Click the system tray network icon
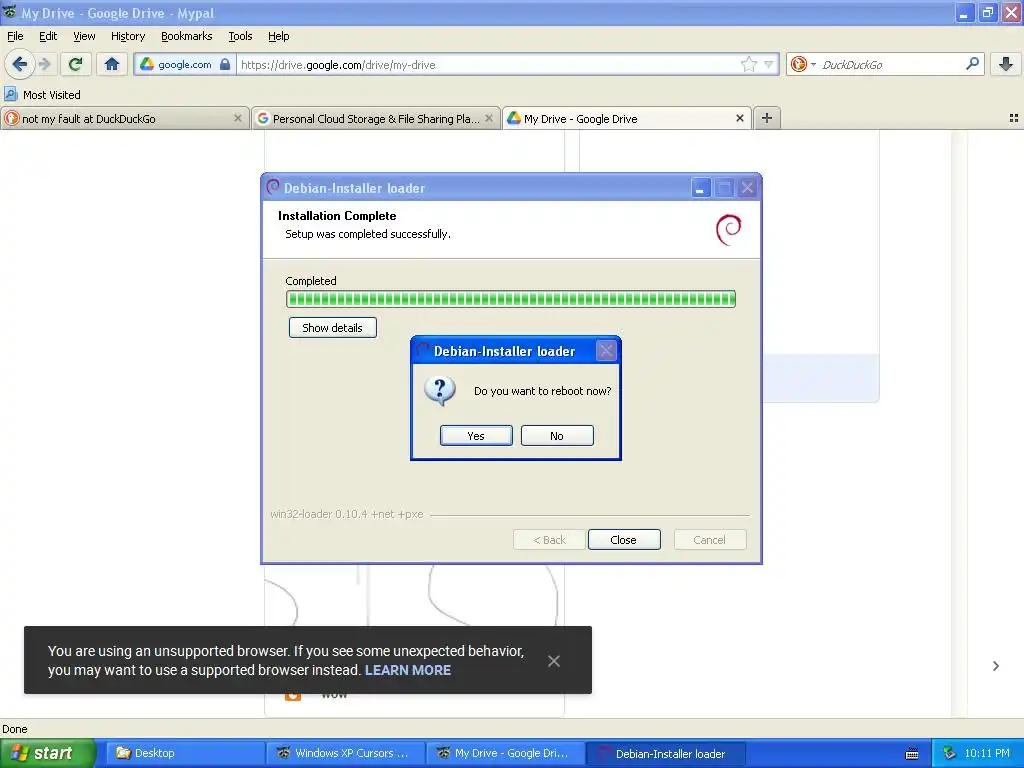 coord(950,753)
